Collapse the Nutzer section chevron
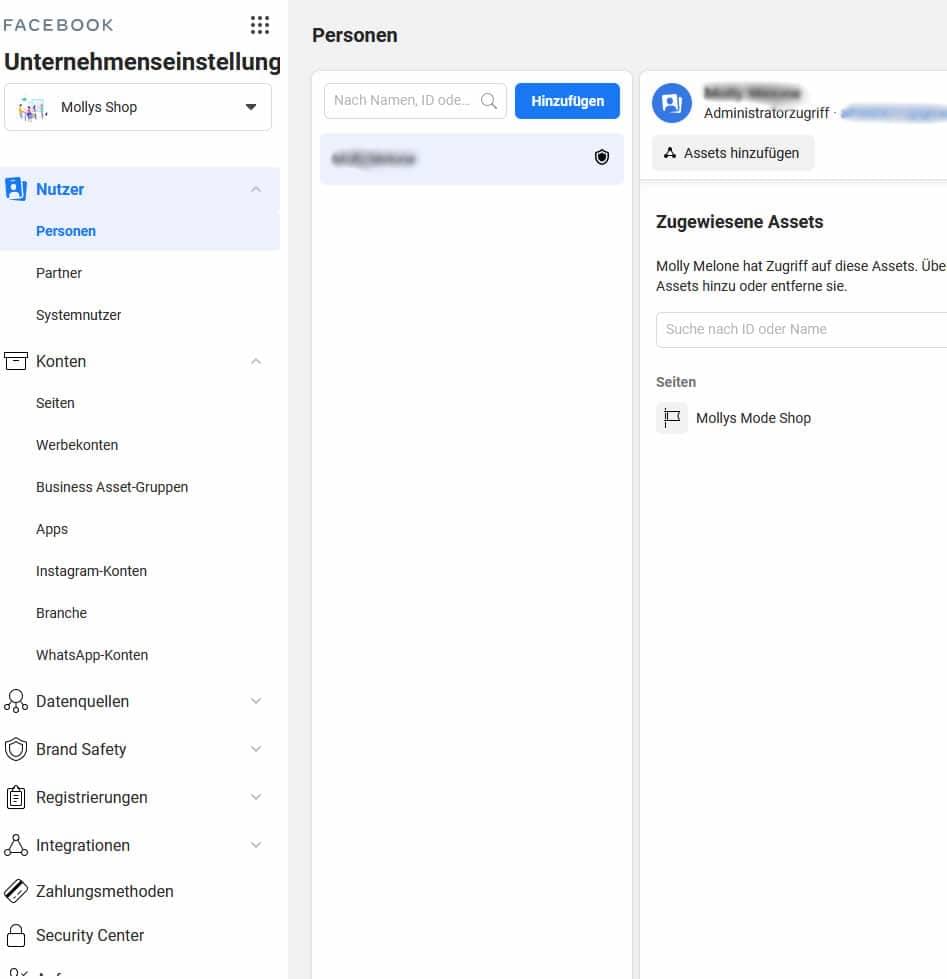 (x=256, y=189)
